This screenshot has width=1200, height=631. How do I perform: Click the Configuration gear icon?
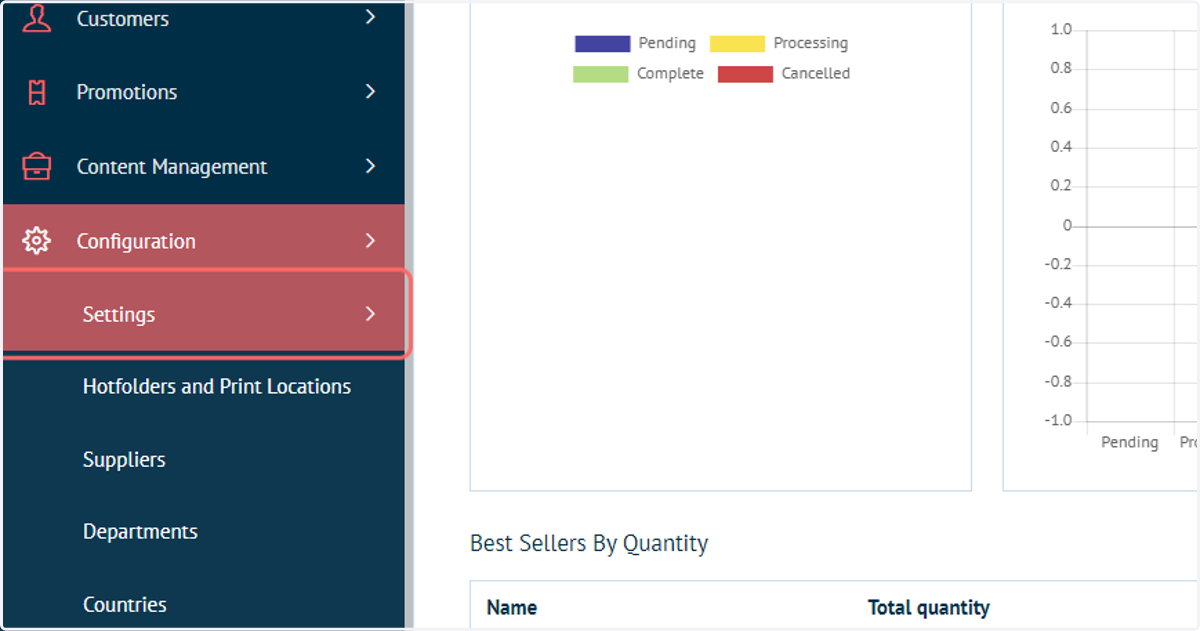click(x=37, y=241)
